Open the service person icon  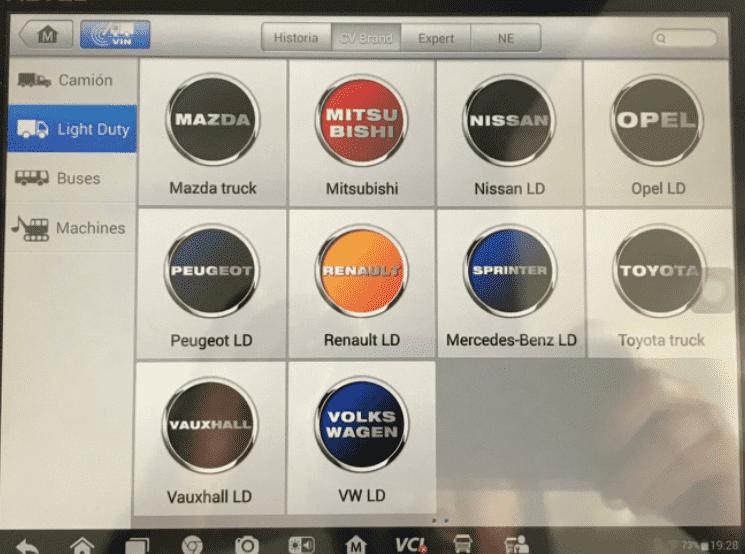tap(517, 544)
